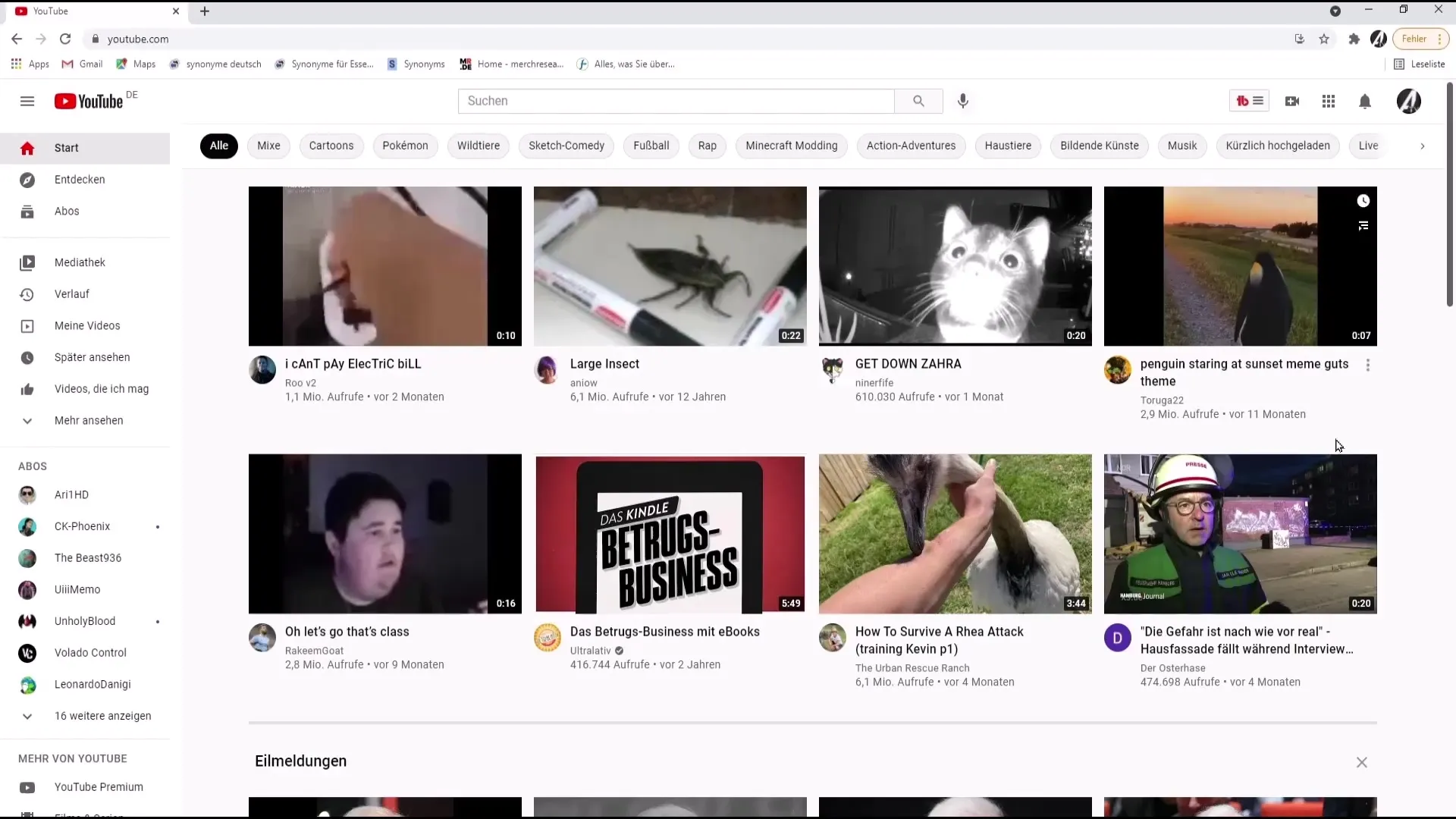Expand the '16 weitere anzeigen' subscriptions list
This screenshot has height=819, width=1456.
[102, 716]
